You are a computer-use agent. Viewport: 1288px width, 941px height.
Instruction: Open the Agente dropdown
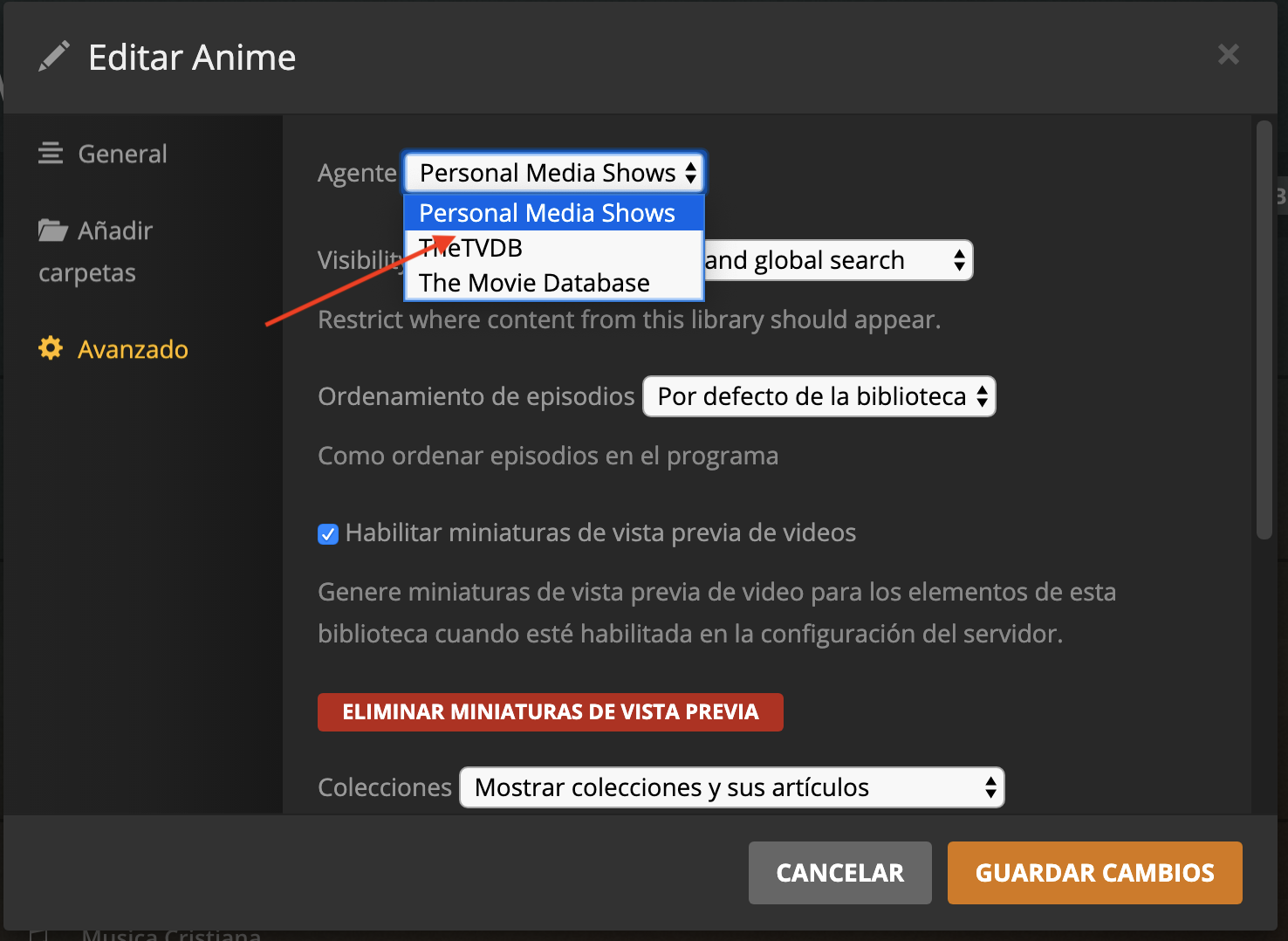coord(554,173)
